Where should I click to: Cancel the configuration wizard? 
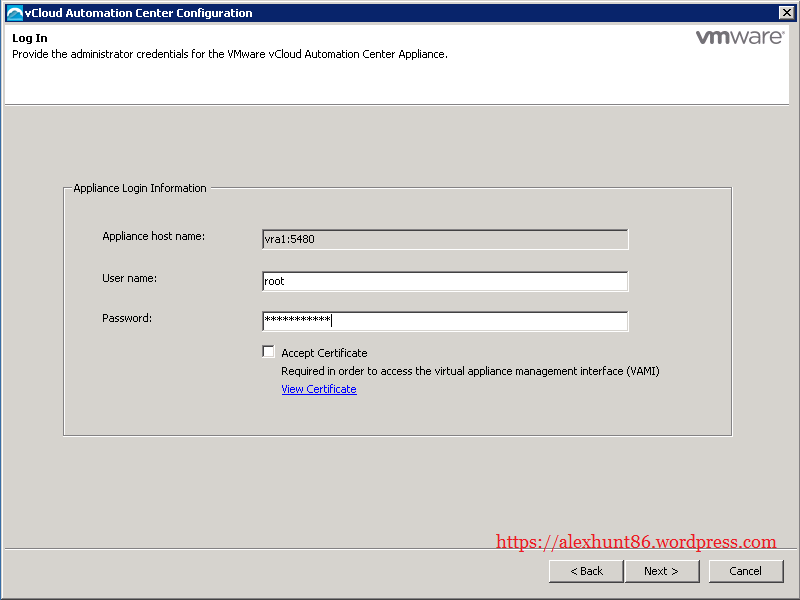[745, 571]
